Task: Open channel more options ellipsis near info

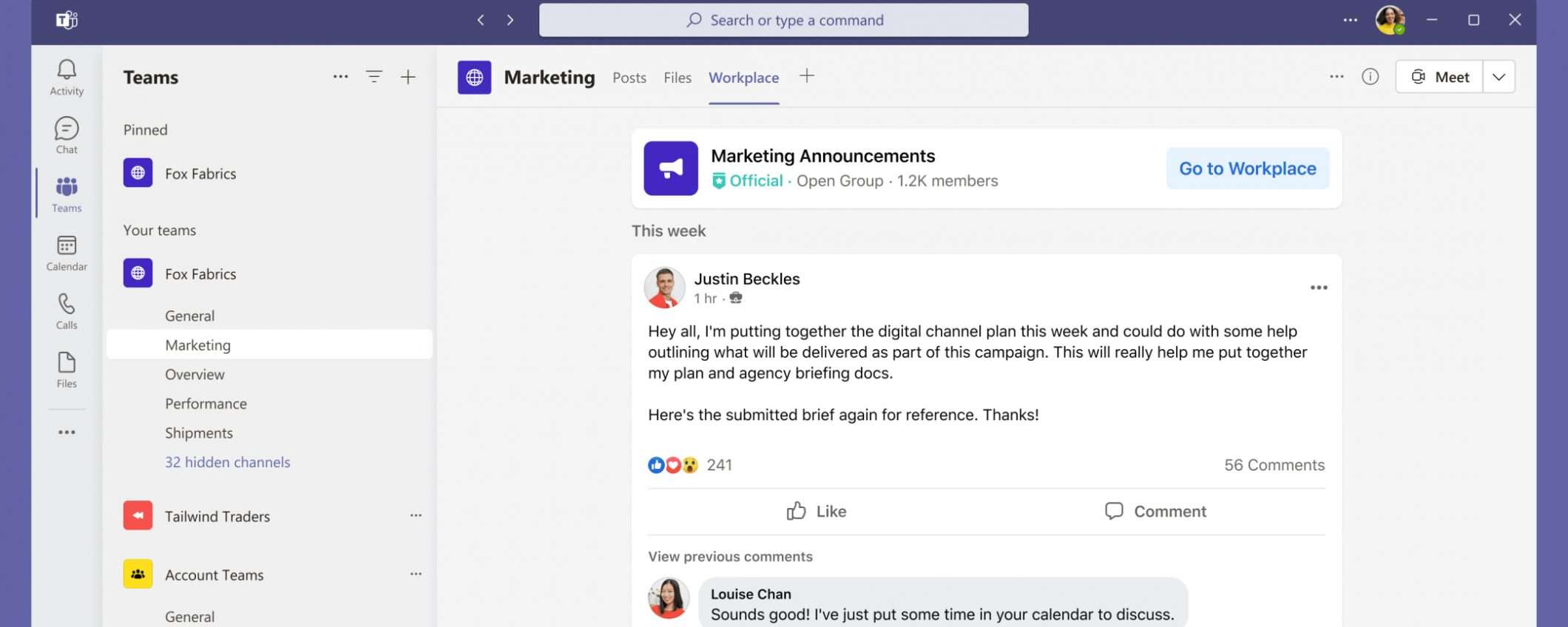Action: click(x=1336, y=77)
